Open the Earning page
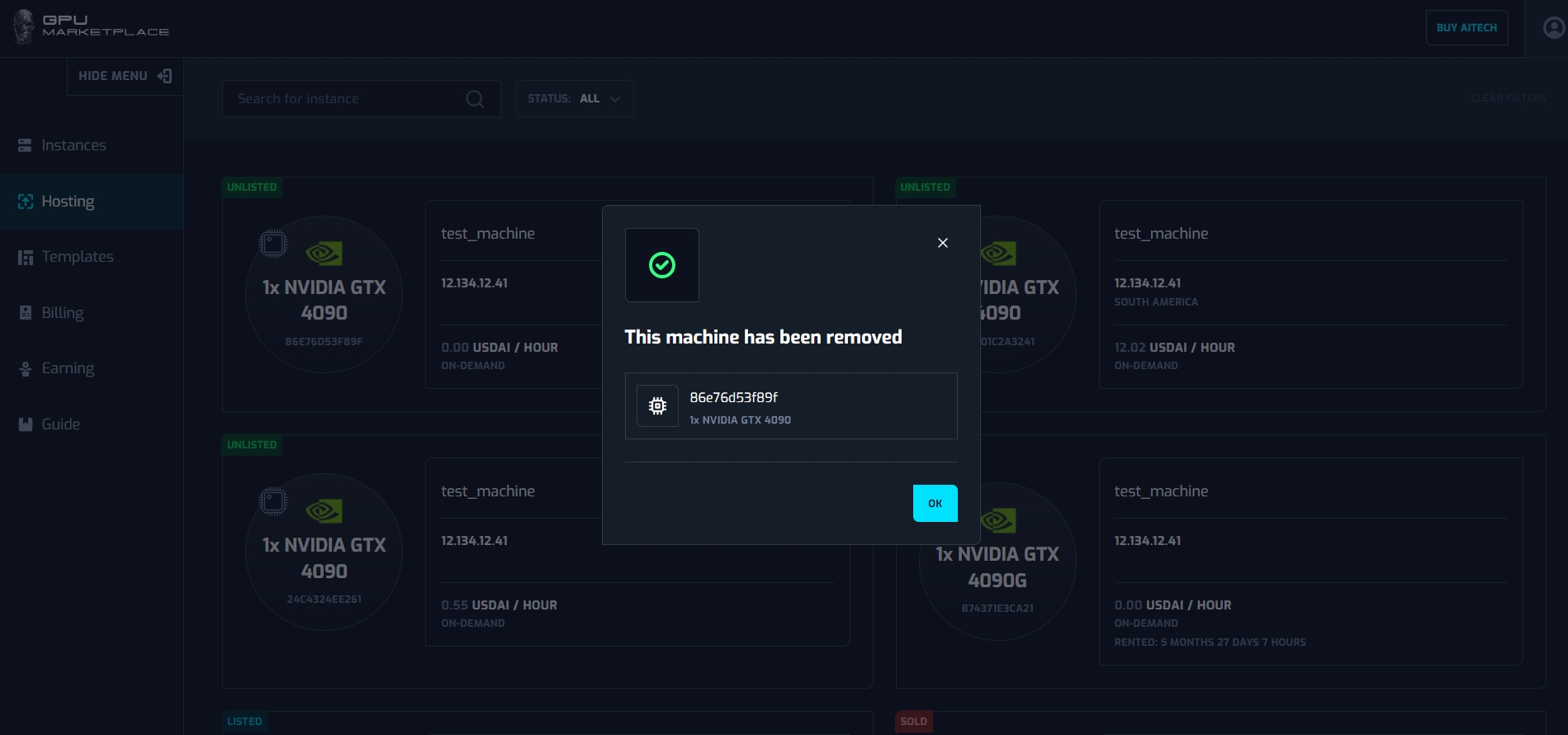1568x735 pixels. click(x=68, y=368)
